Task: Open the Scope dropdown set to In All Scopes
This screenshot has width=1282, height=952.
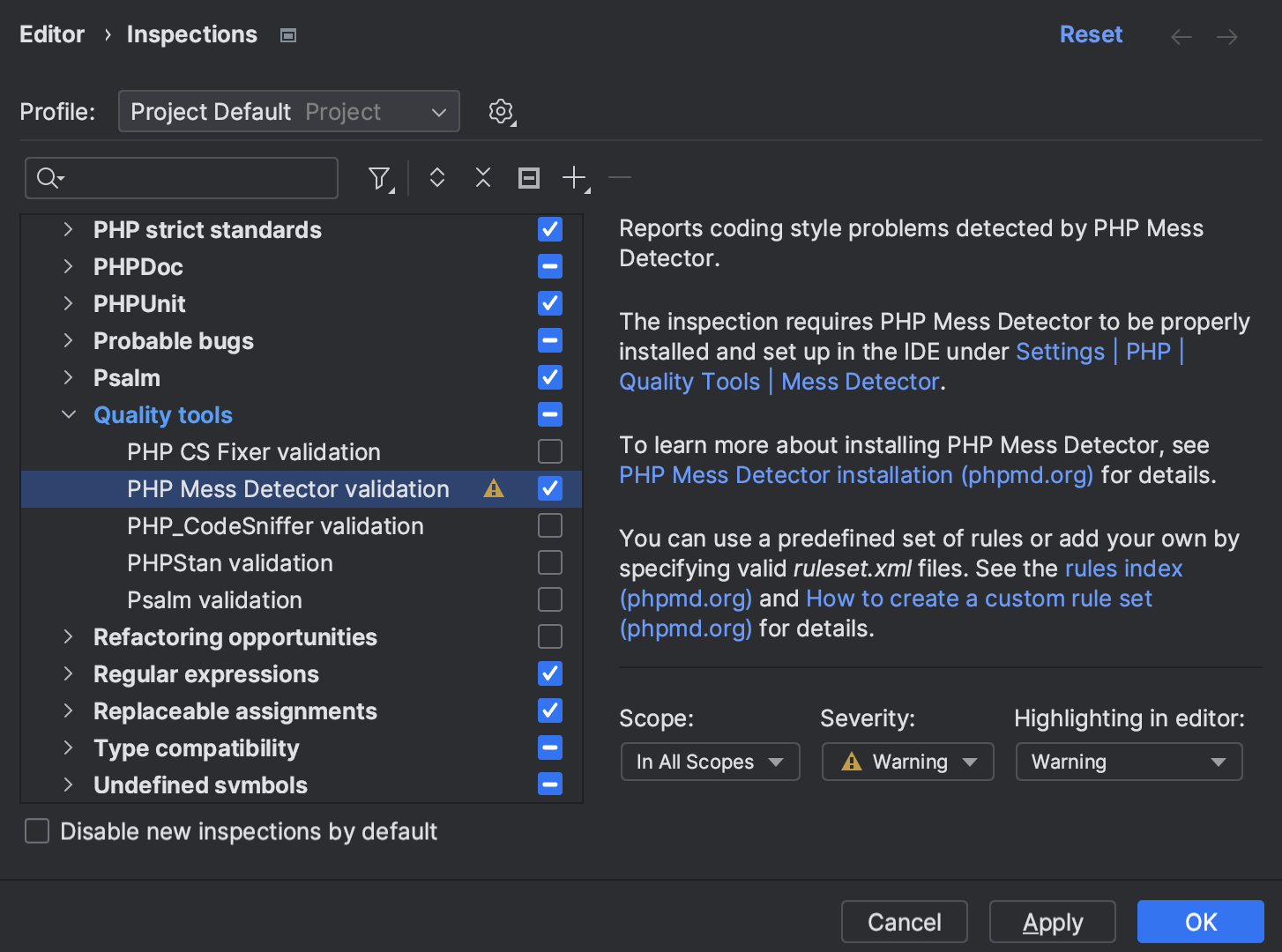Action: [x=710, y=762]
